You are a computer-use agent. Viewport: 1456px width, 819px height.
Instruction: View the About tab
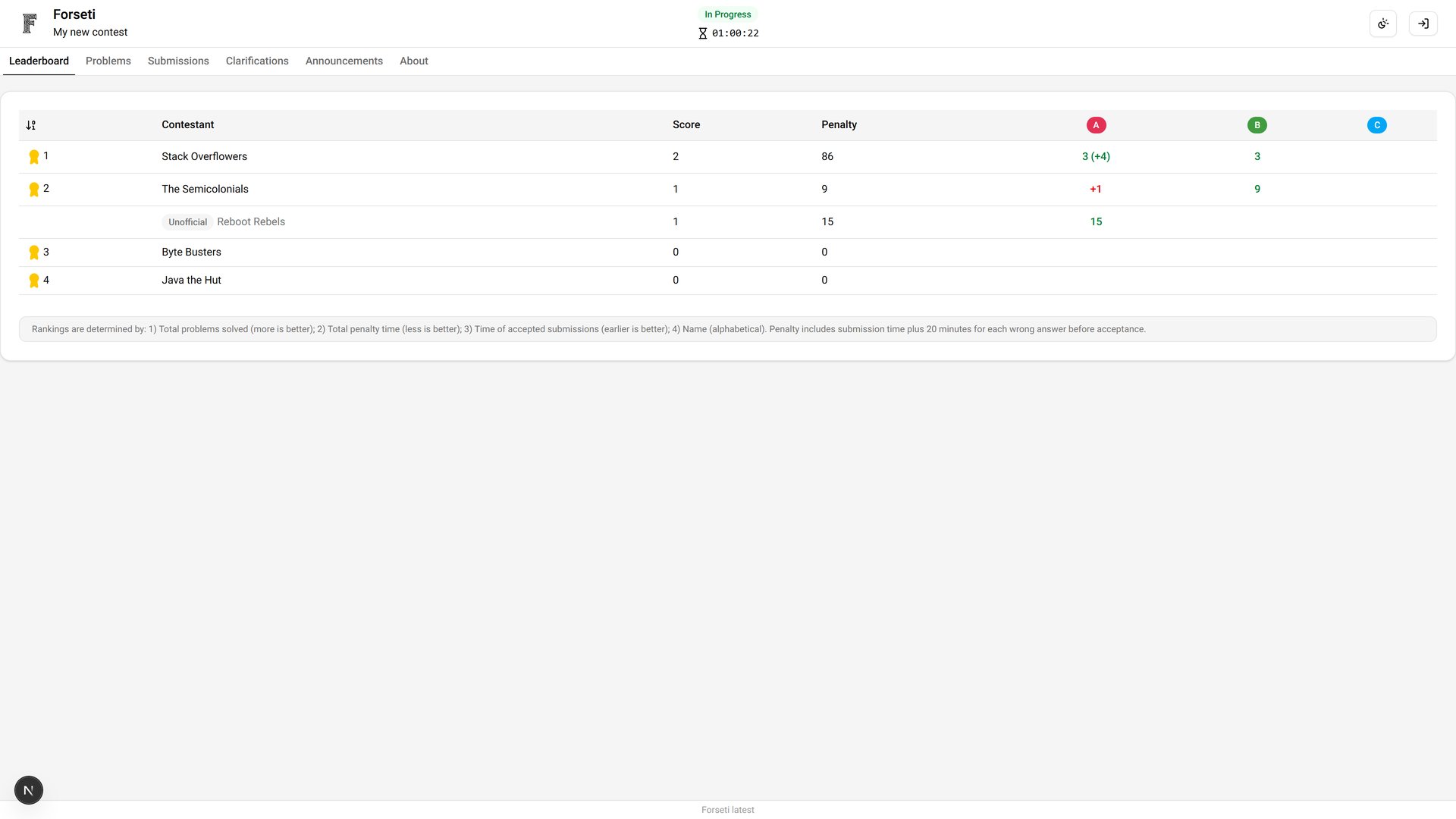click(413, 61)
